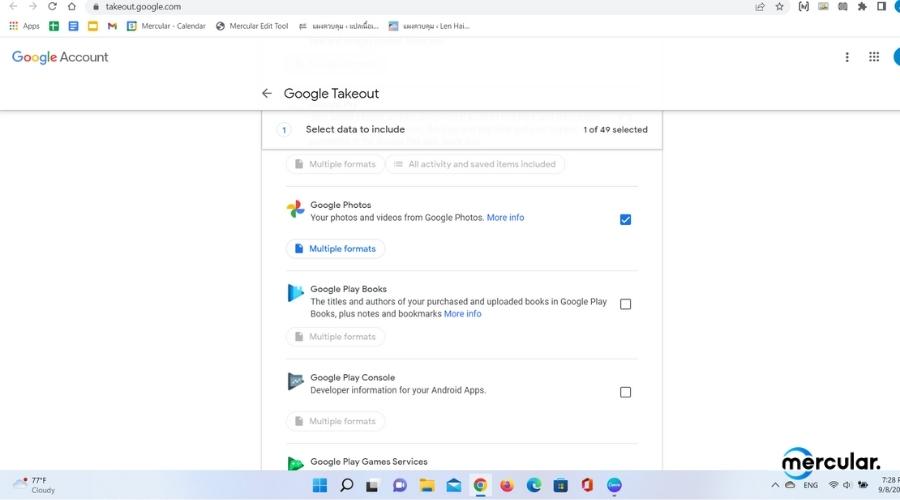Check the Google Play Console checkbox
900x500 pixels.
(x=626, y=392)
